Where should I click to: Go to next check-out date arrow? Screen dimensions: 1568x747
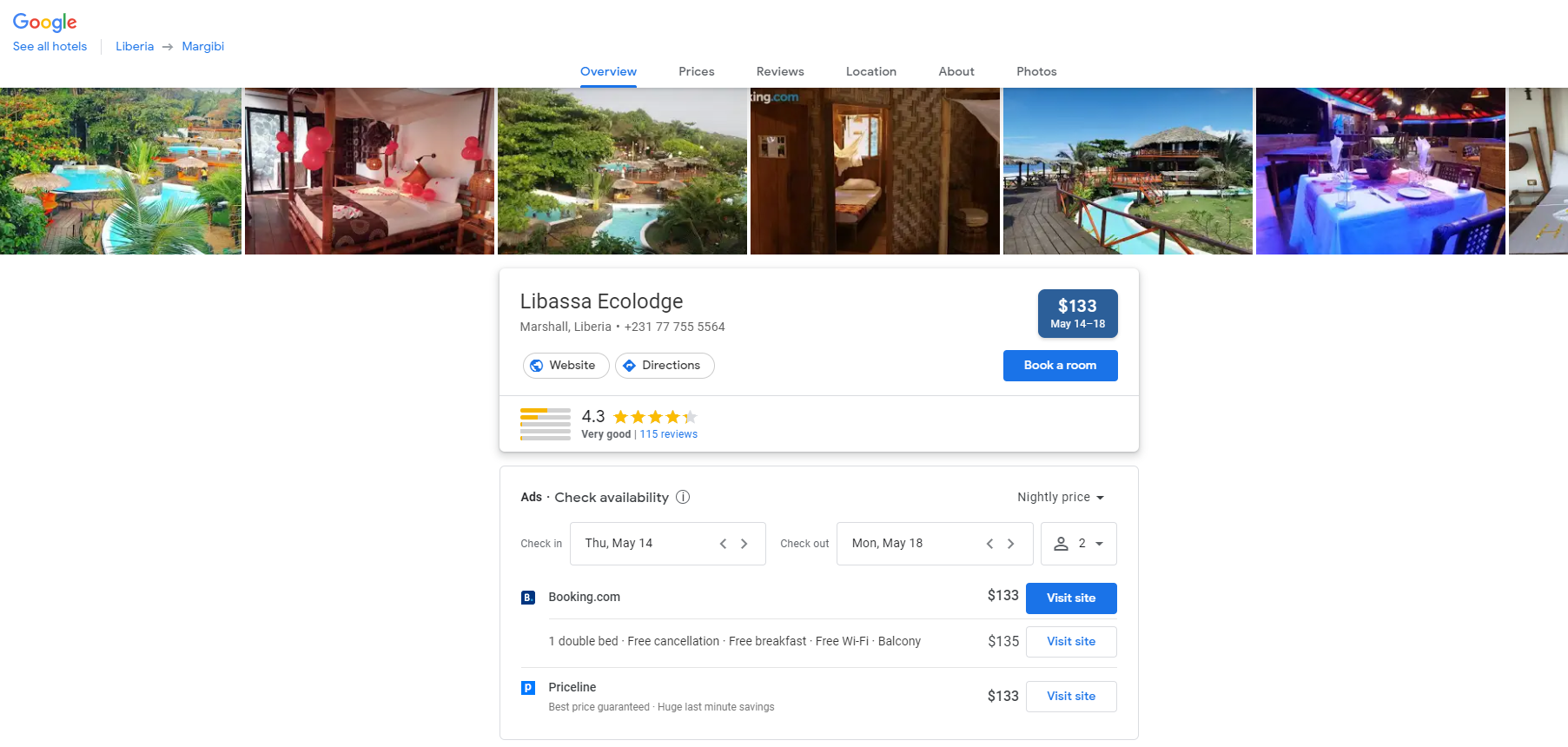click(1010, 544)
